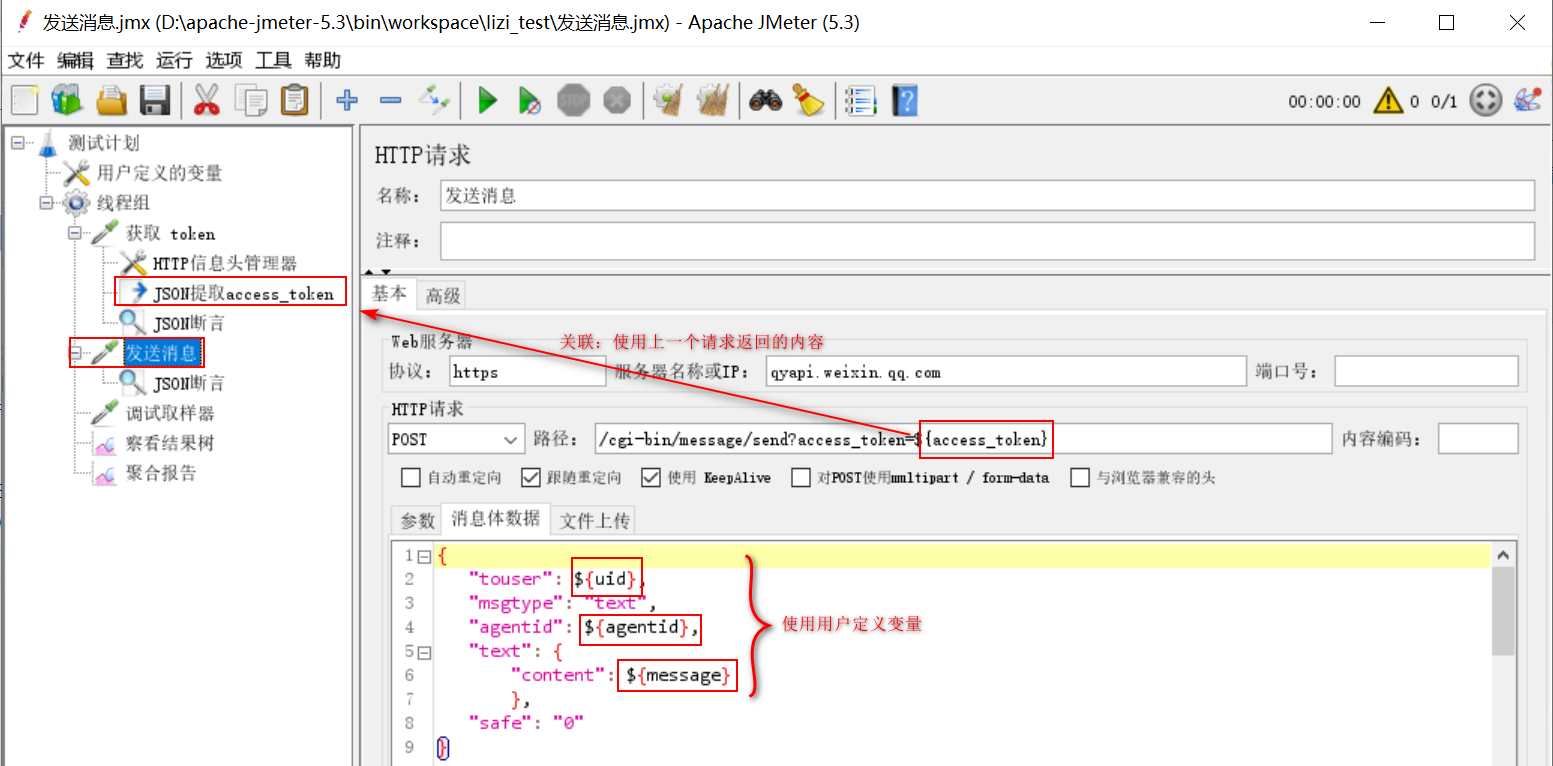Collapse the 获取 token tree node

74,233
